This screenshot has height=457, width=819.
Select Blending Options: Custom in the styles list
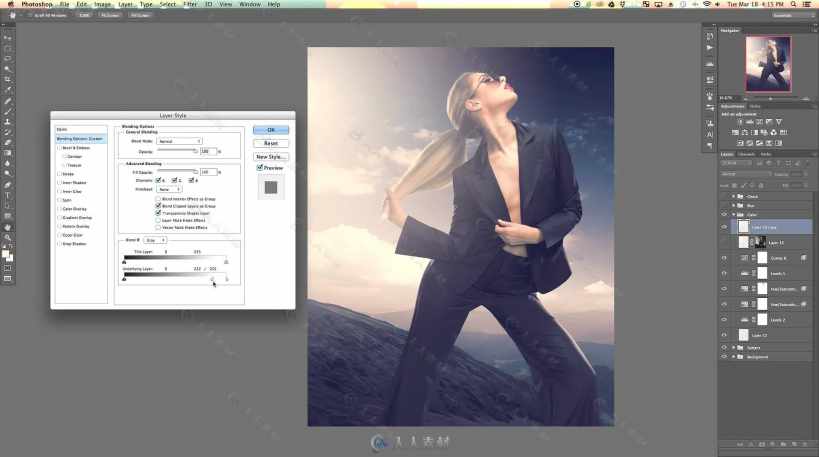(81, 139)
